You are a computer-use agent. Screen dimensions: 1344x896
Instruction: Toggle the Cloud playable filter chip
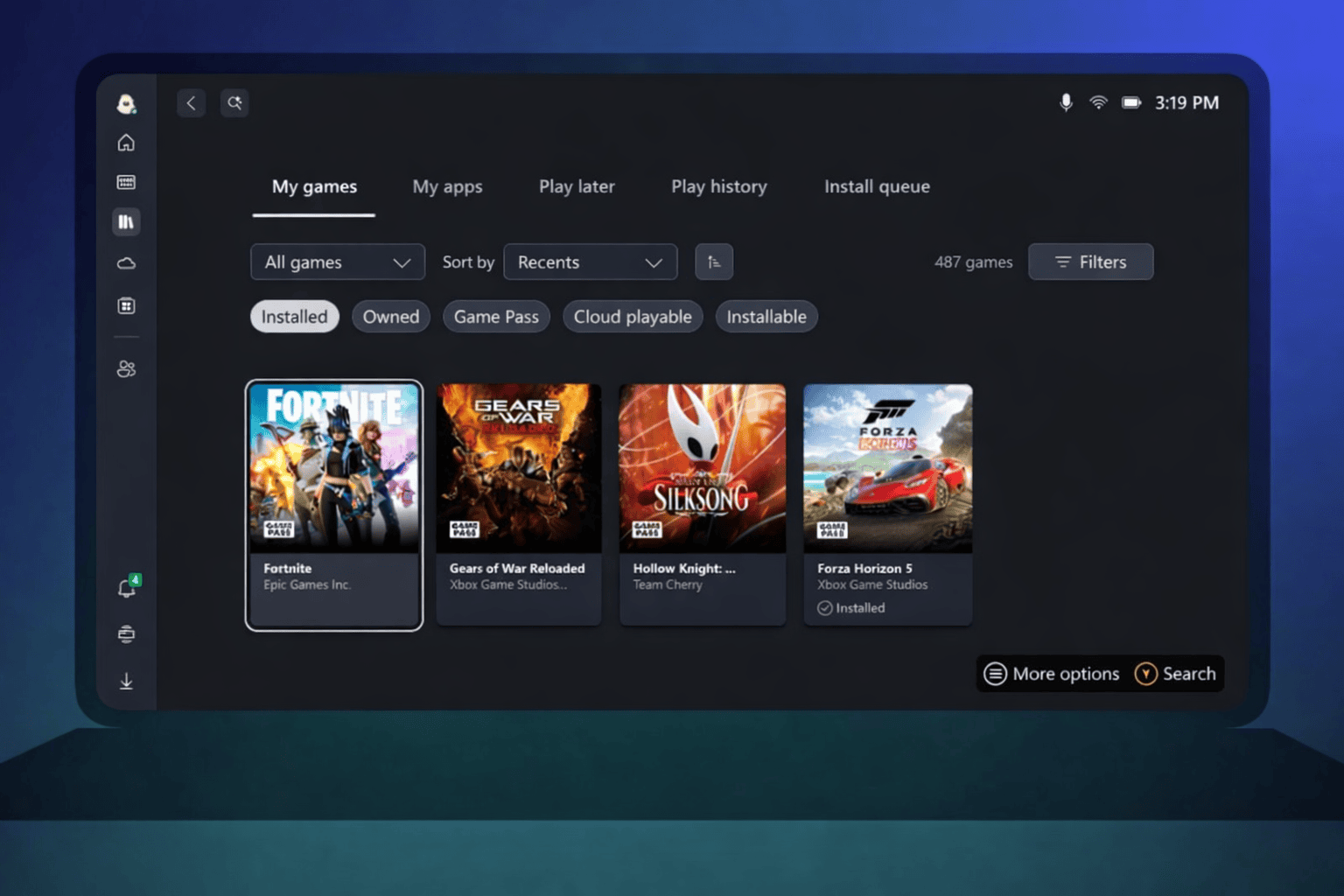633,317
